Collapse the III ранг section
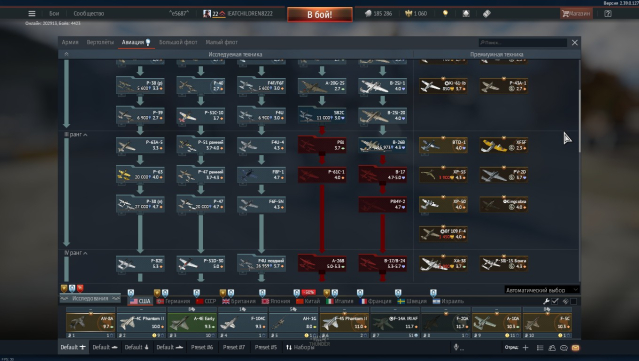Screen dimensions: 639x361 click(x=76, y=134)
